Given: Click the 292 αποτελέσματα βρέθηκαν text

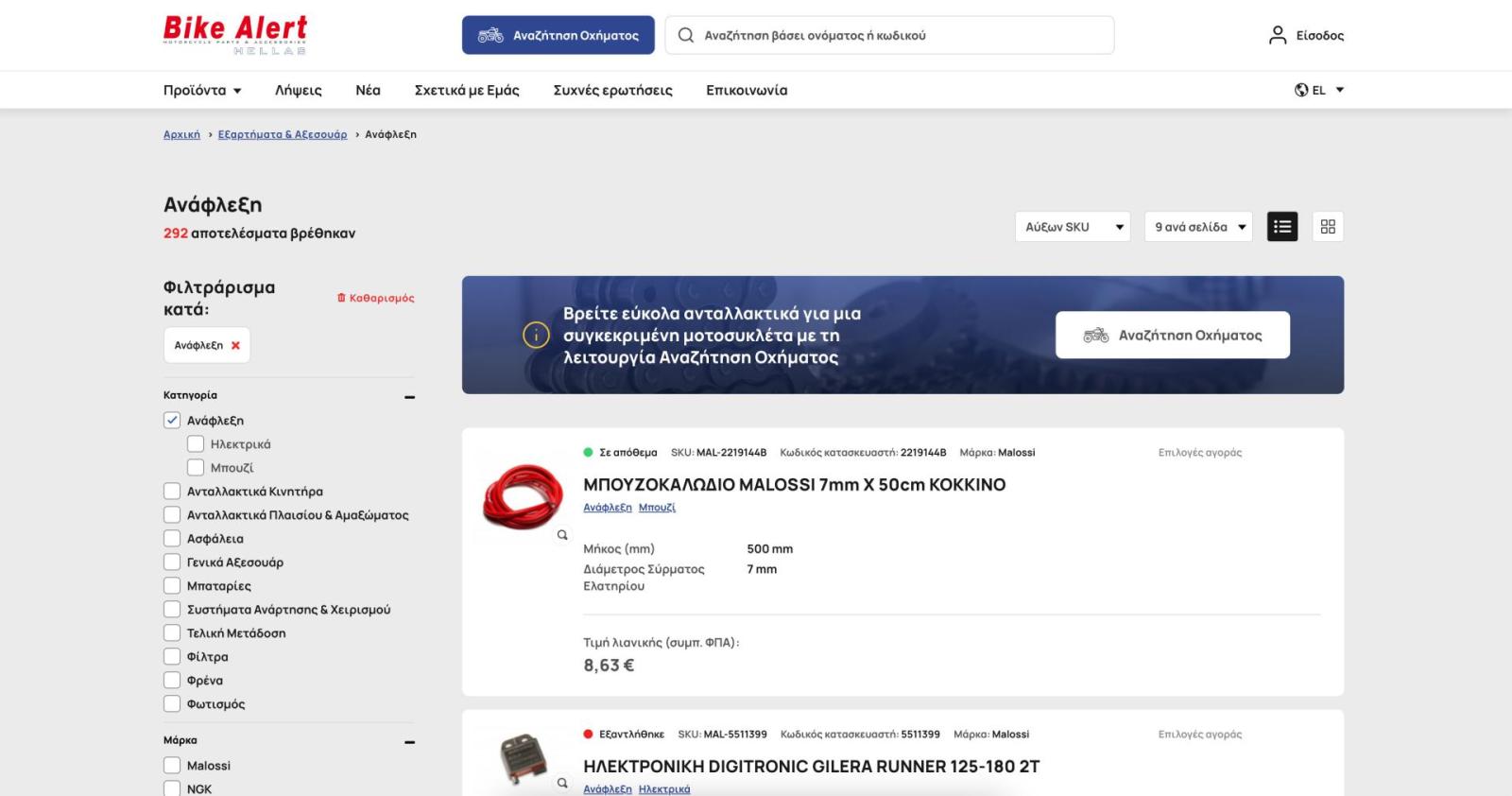Looking at the screenshot, I should [x=259, y=233].
